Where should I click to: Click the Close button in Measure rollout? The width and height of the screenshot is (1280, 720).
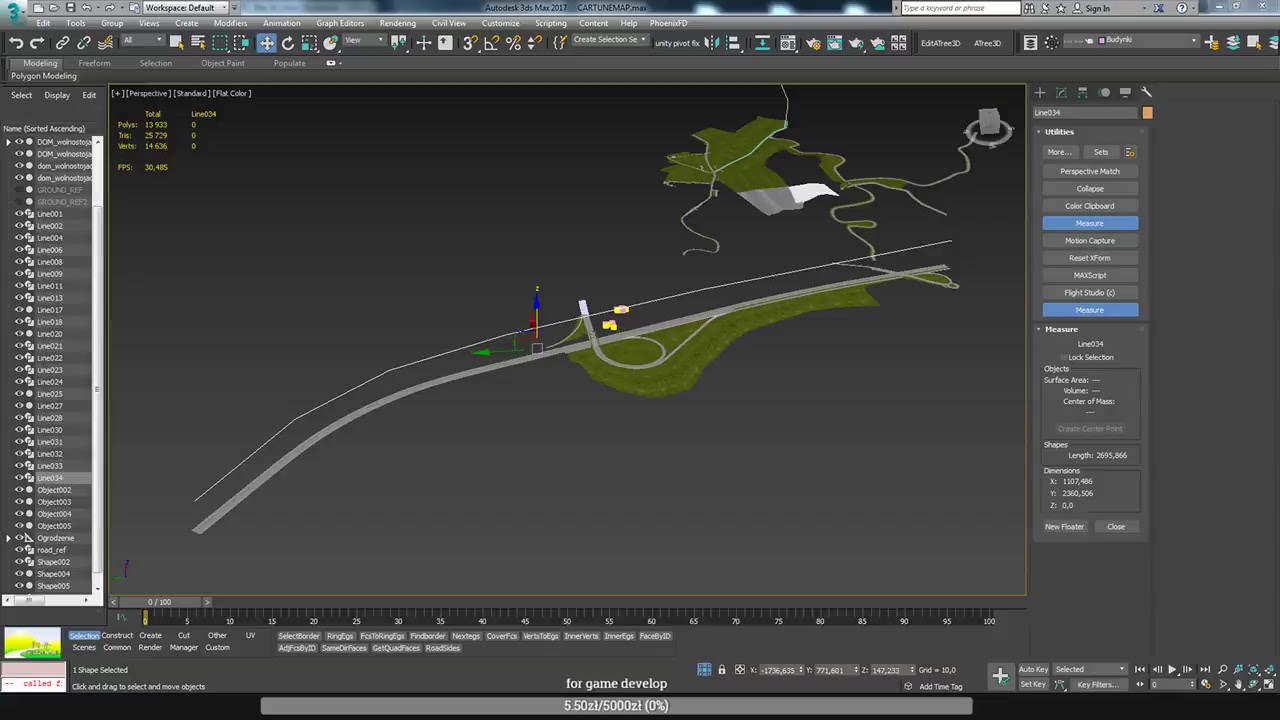click(1116, 527)
